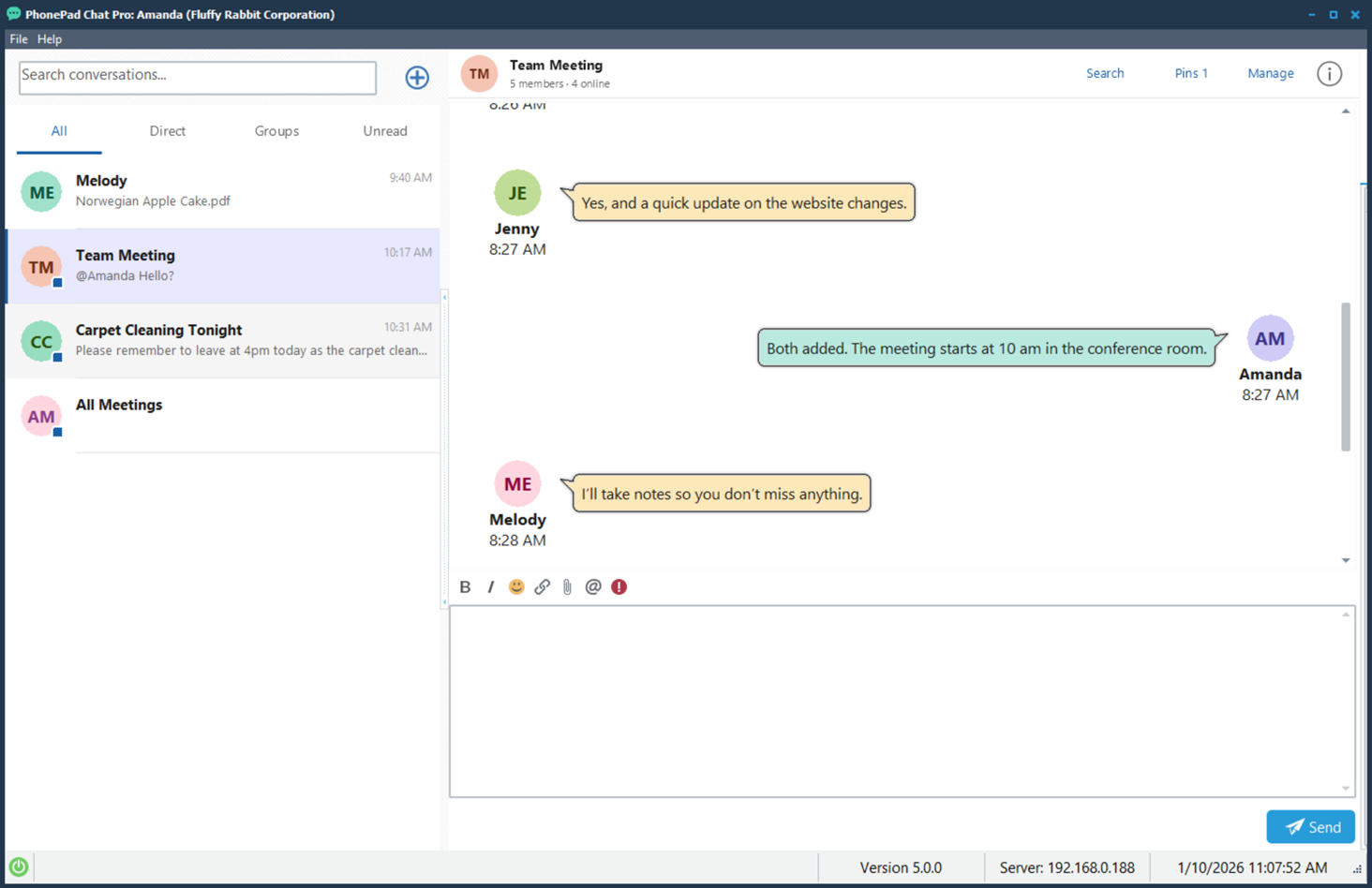
Task: Click Version 5.0.0 in status bar
Action: pos(901,867)
